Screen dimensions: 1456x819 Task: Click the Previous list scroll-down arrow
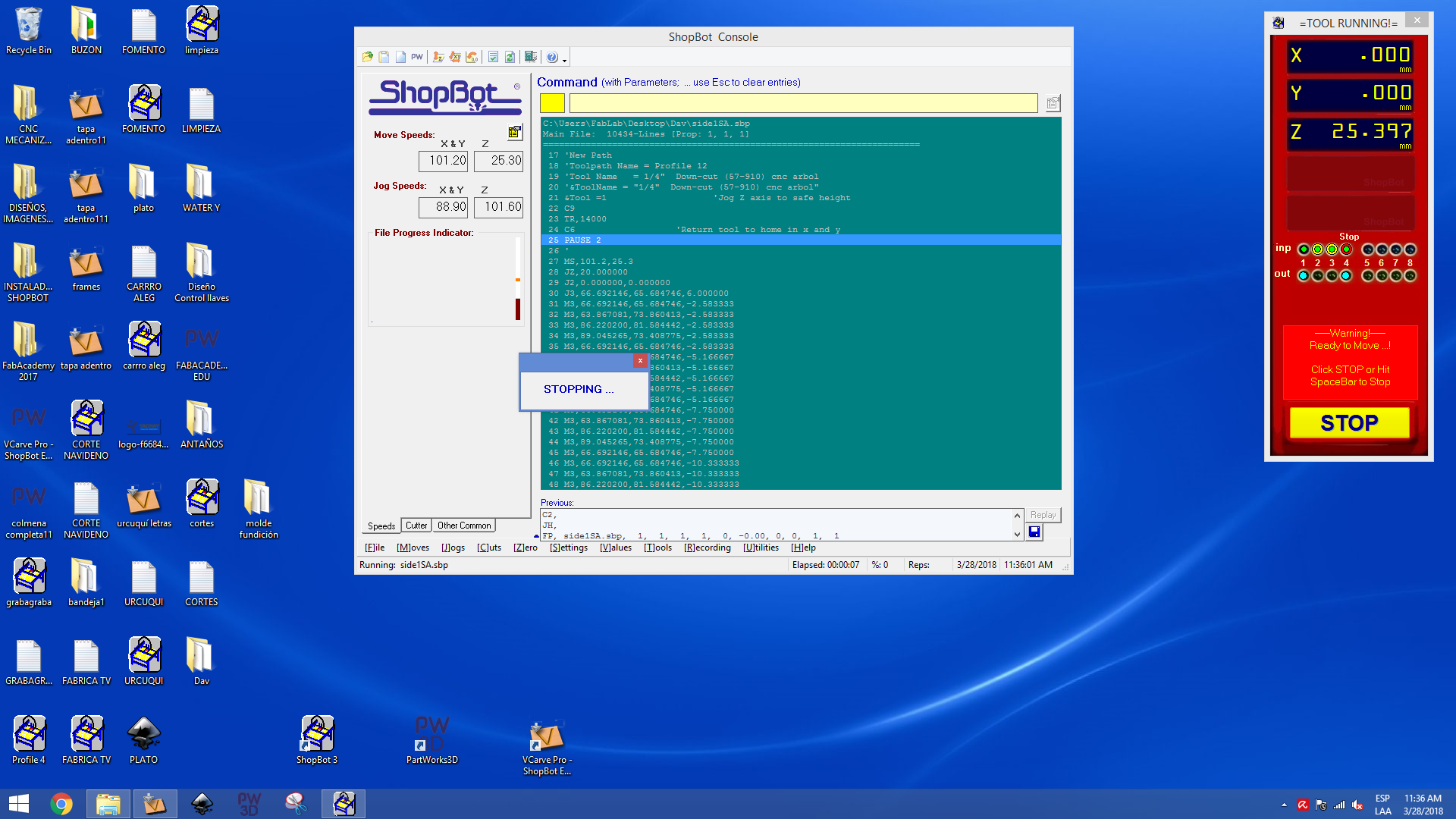(x=1017, y=535)
